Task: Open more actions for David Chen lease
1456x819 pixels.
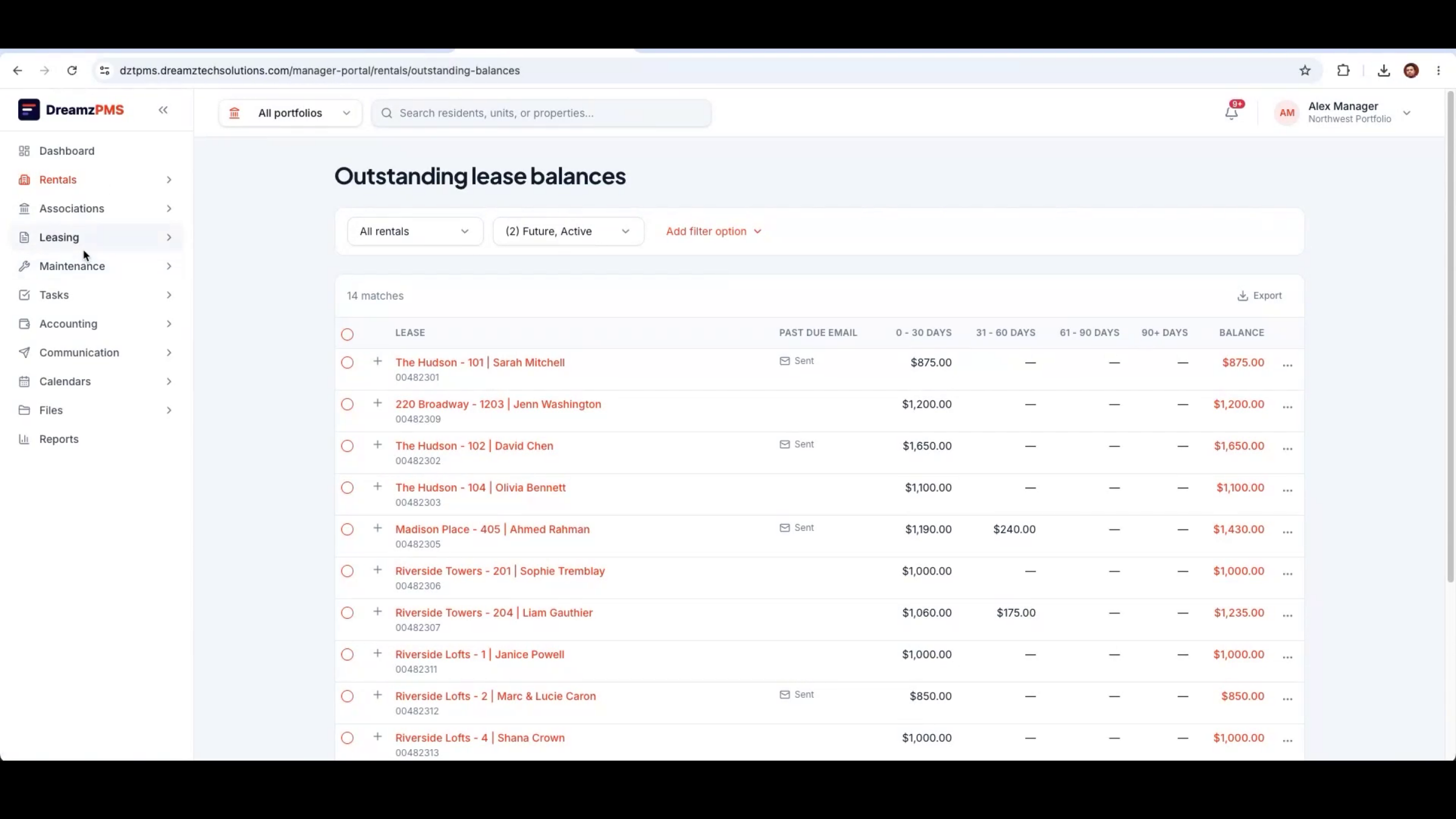Action: click(x=1287, y=448)
